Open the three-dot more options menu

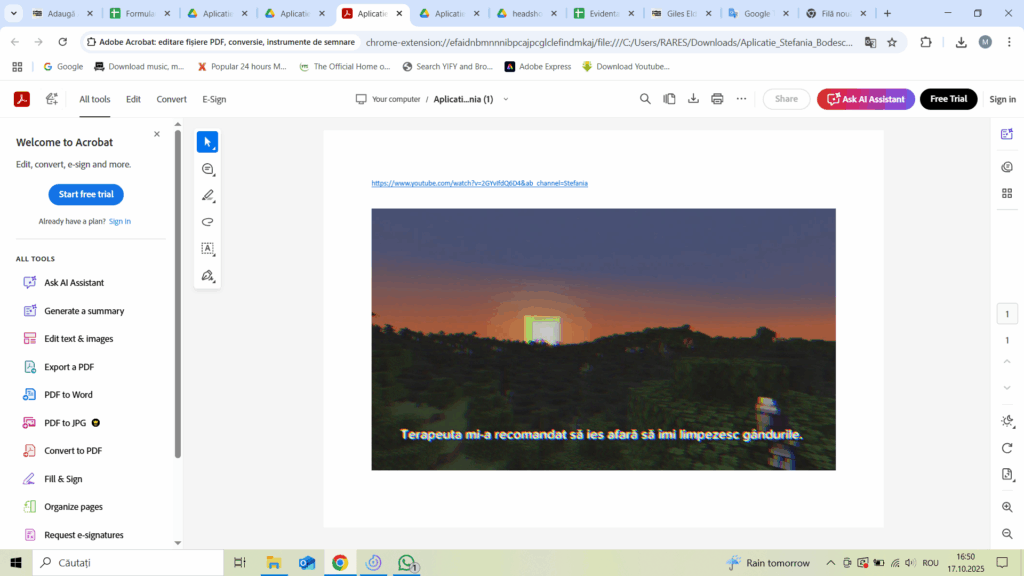(741, 99)
